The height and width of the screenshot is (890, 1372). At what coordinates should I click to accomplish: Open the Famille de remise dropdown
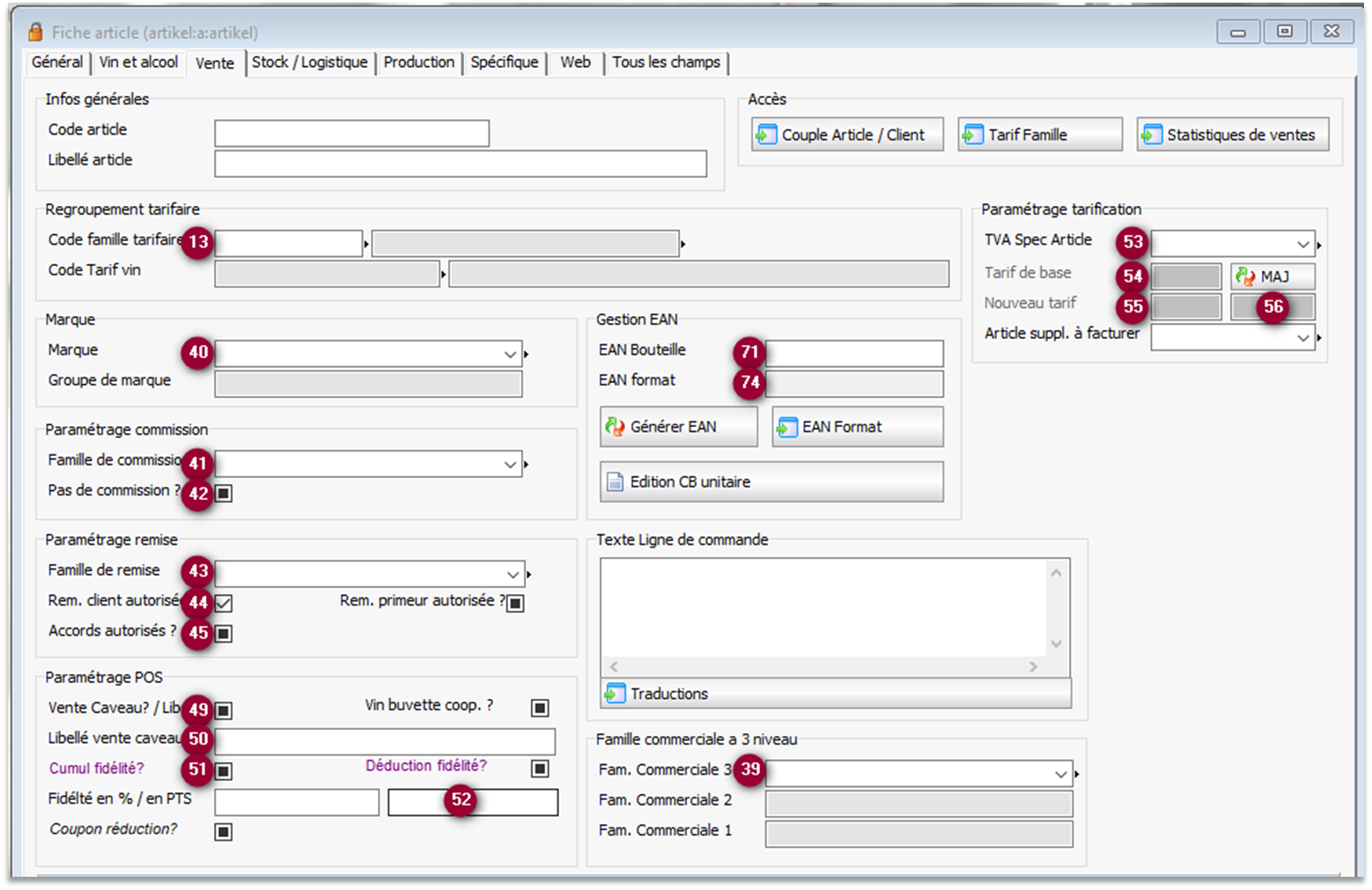513,574
